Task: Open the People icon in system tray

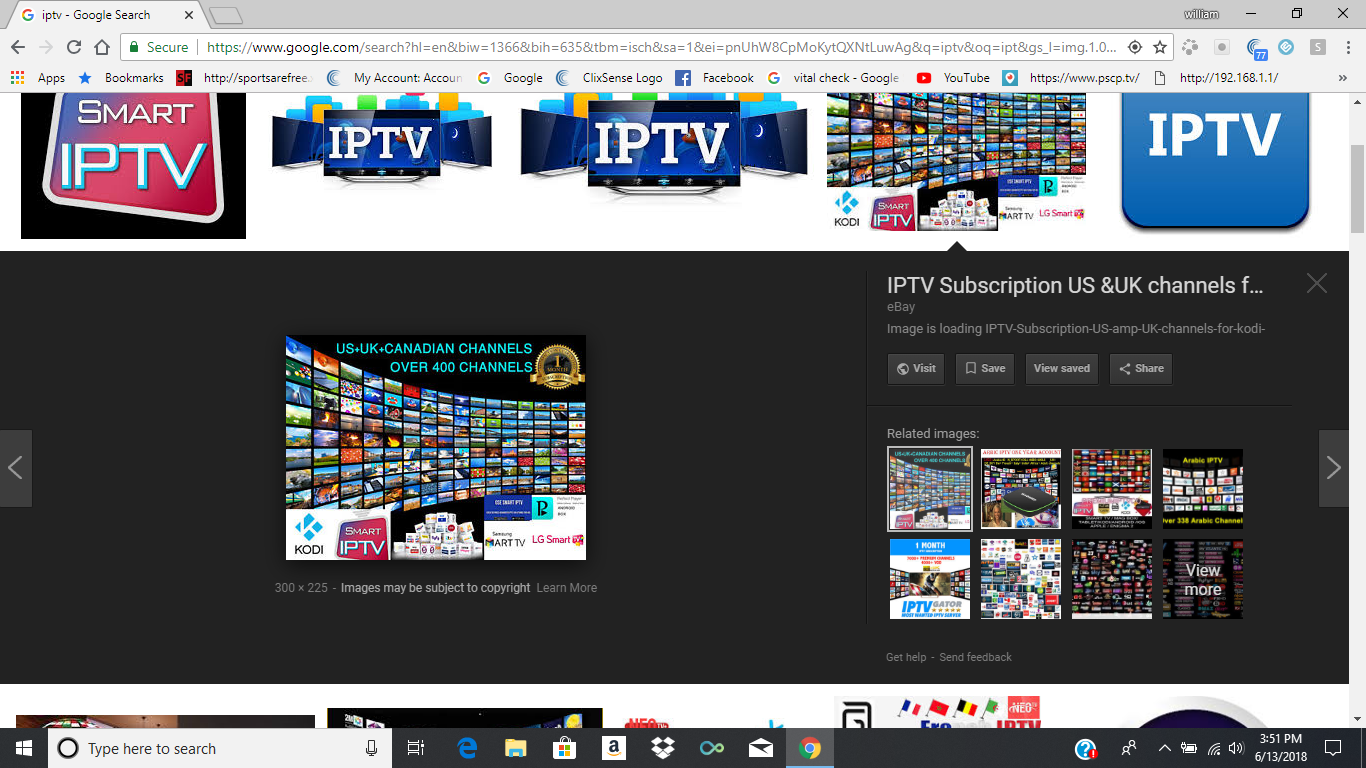Action: (1129, 748)
